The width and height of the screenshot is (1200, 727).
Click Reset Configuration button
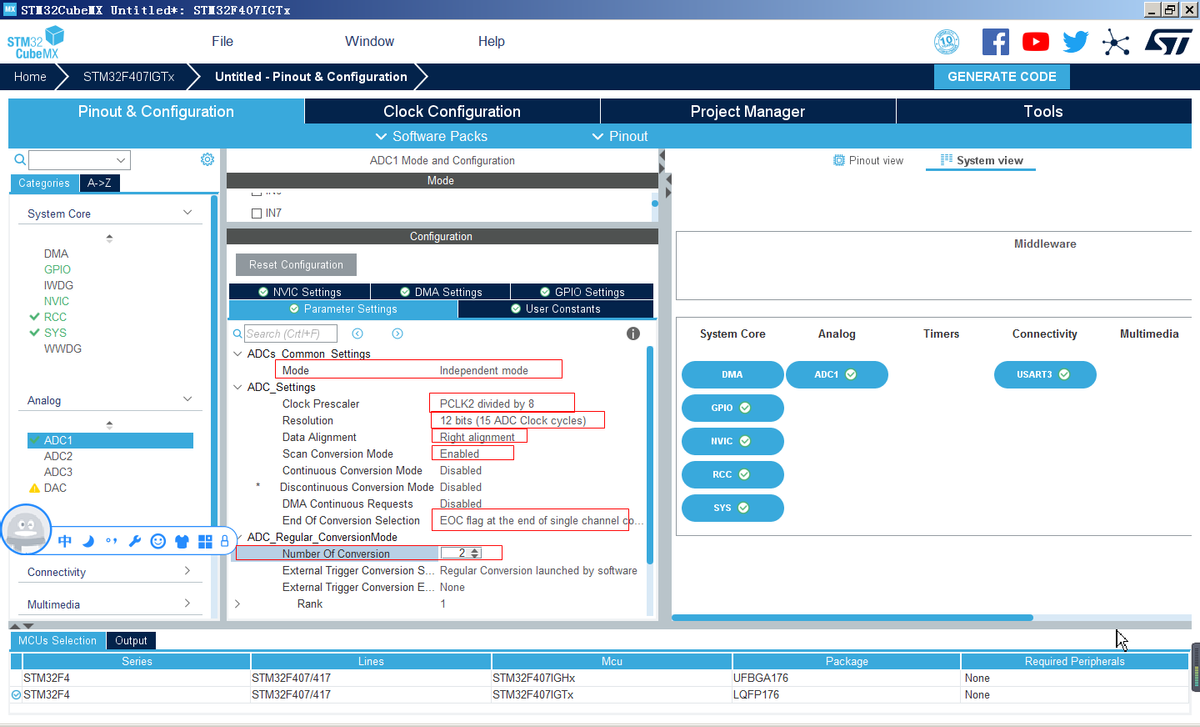coord(296,265)
